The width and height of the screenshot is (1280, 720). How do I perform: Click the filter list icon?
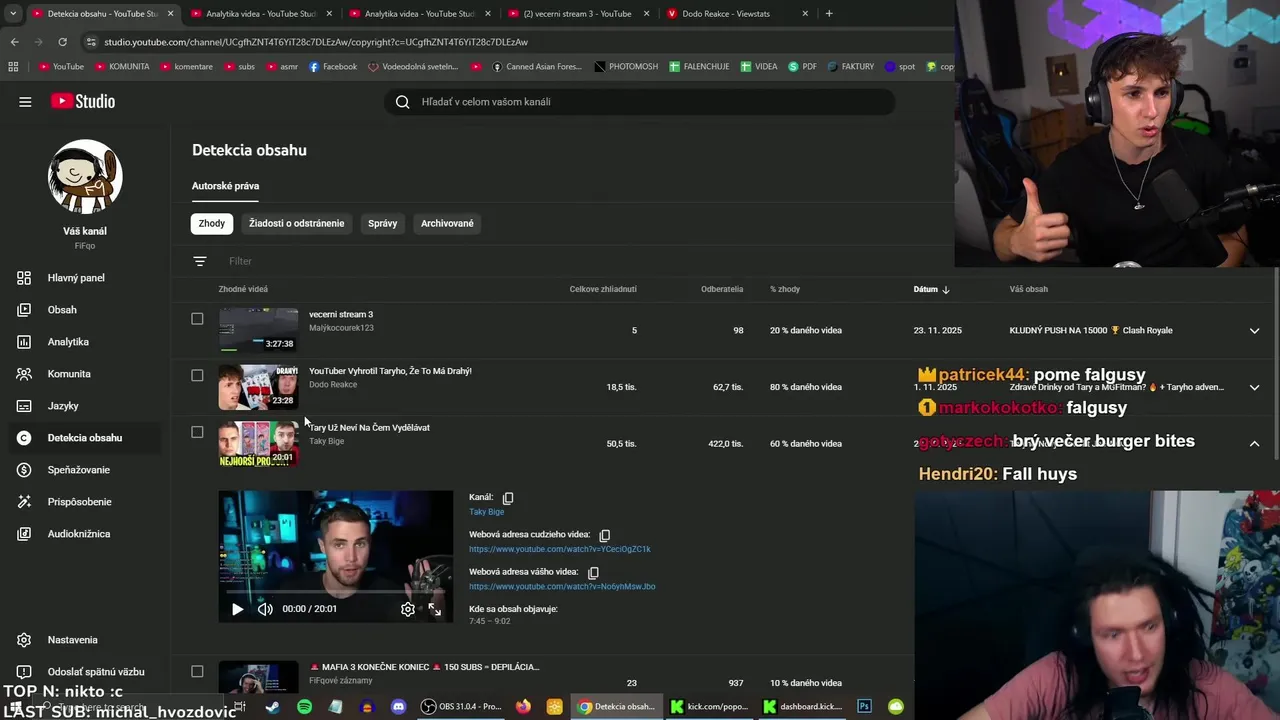coord(200,261)
